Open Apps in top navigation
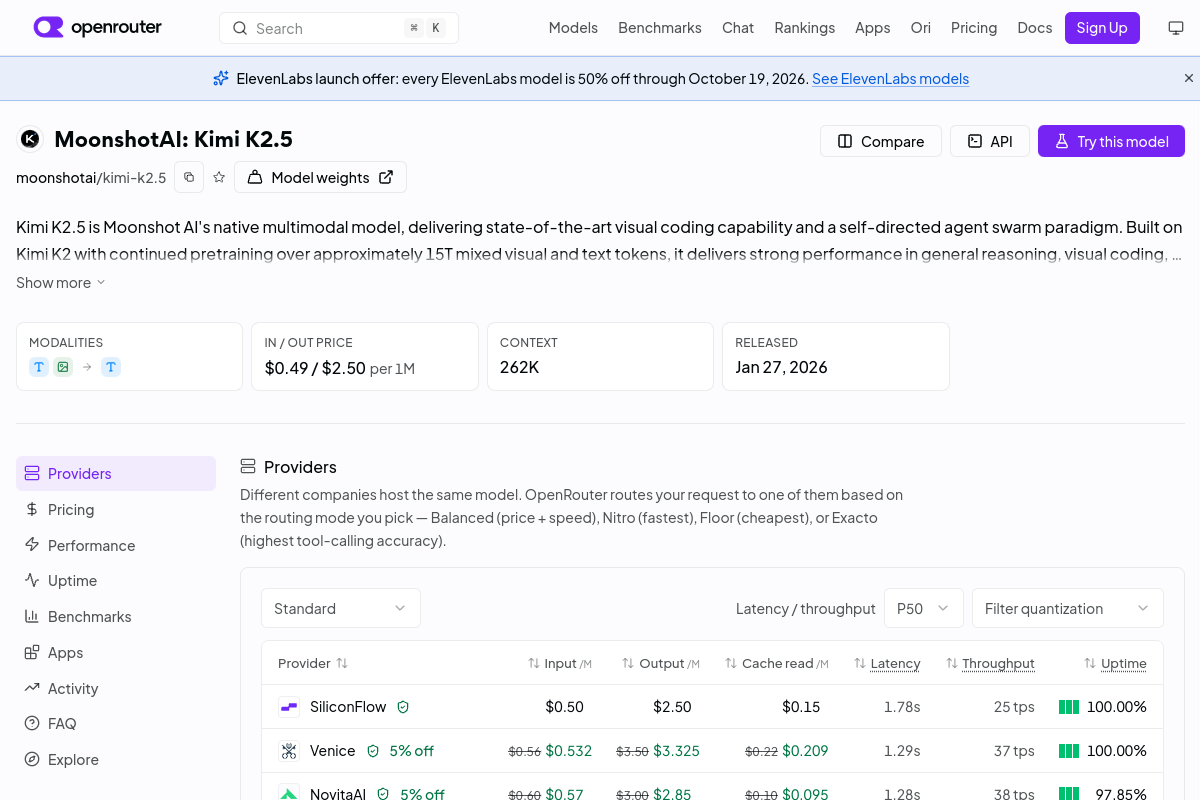This screenshot has height=800, width=1200. [x=873, y=28]
